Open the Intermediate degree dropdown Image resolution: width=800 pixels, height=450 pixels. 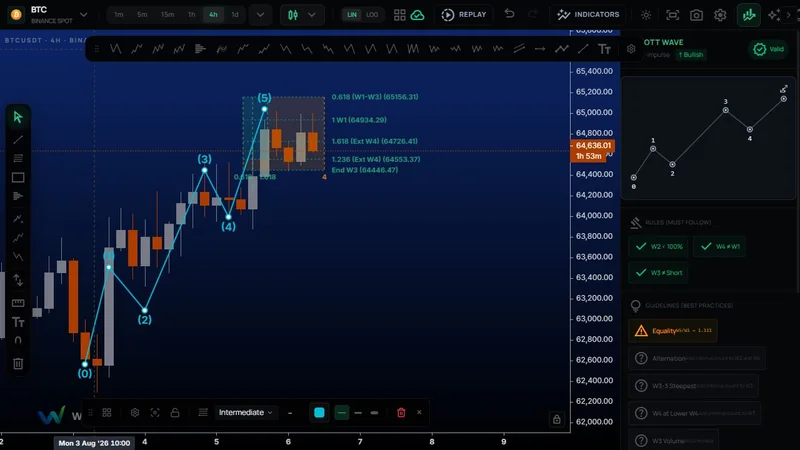[x=245, y=412]
